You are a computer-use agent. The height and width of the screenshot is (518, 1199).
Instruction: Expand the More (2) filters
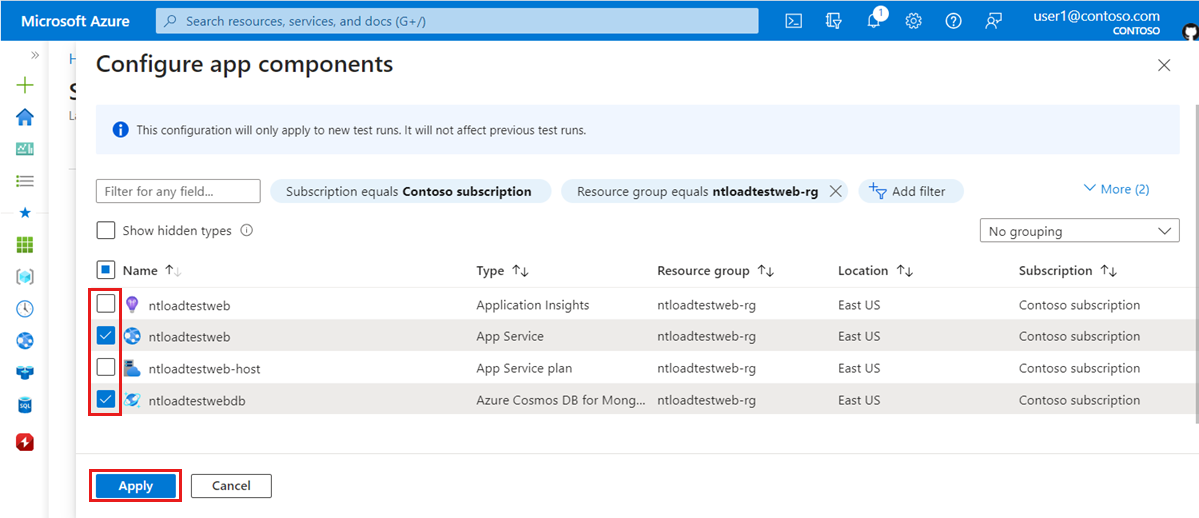pos(1115,189)
